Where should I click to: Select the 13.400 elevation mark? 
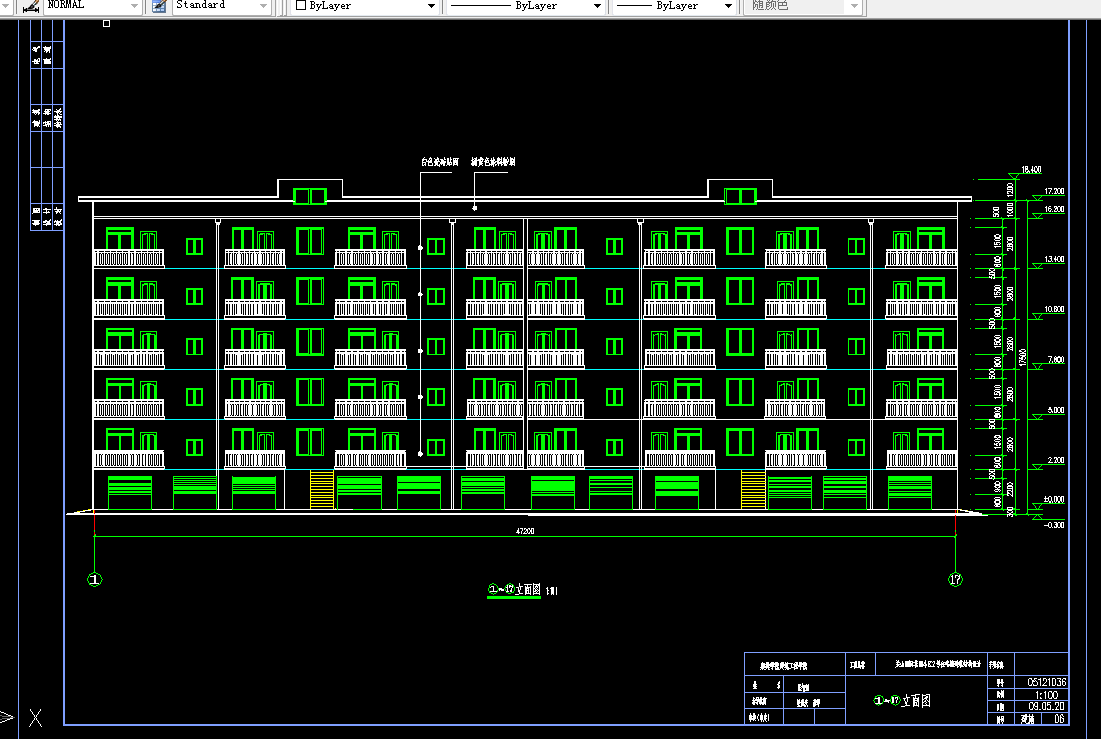point(1054,259)
